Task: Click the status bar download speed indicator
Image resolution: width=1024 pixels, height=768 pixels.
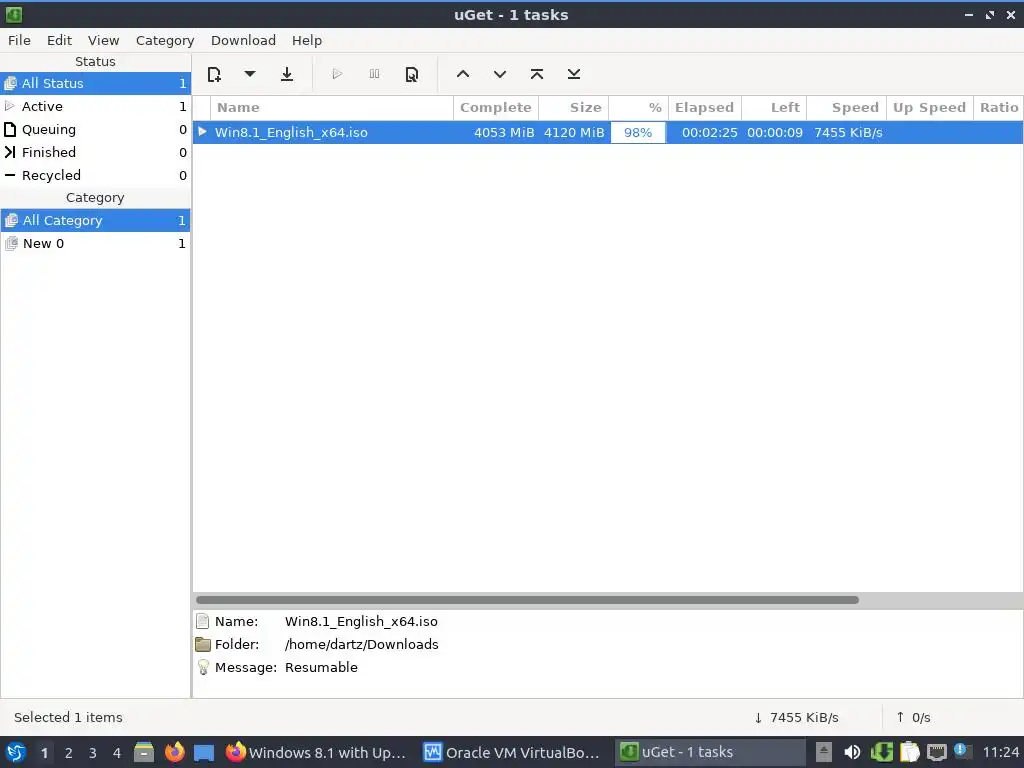Action: [x=797, y=718]
